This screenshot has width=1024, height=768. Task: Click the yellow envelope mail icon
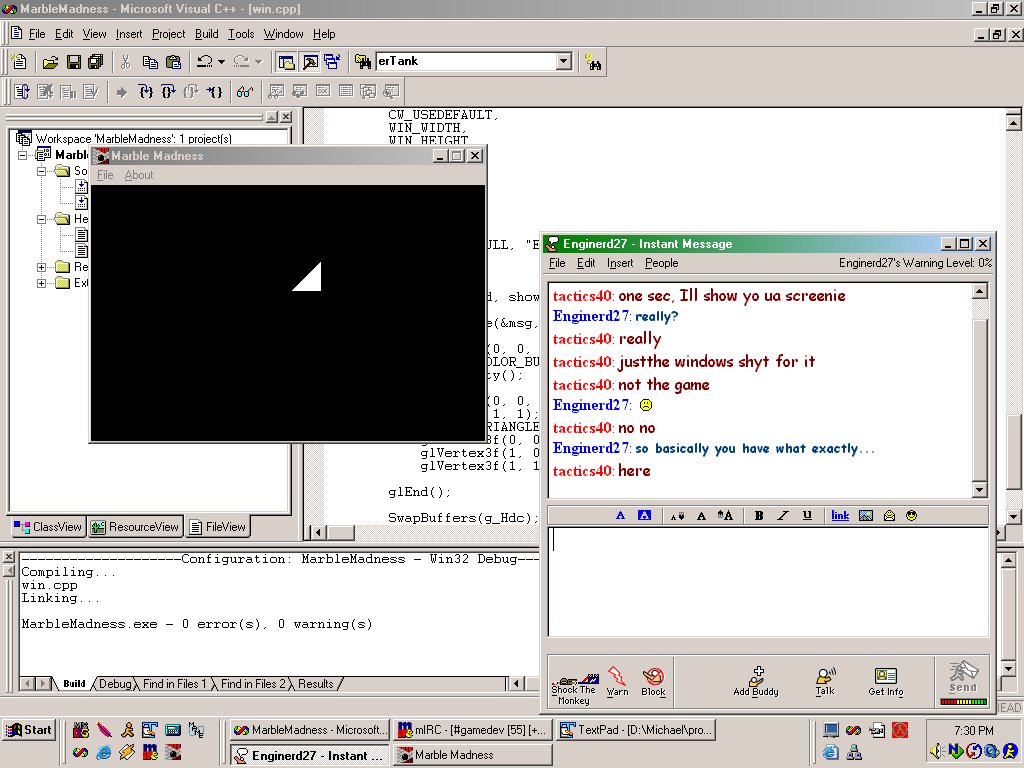click(889, 516)
